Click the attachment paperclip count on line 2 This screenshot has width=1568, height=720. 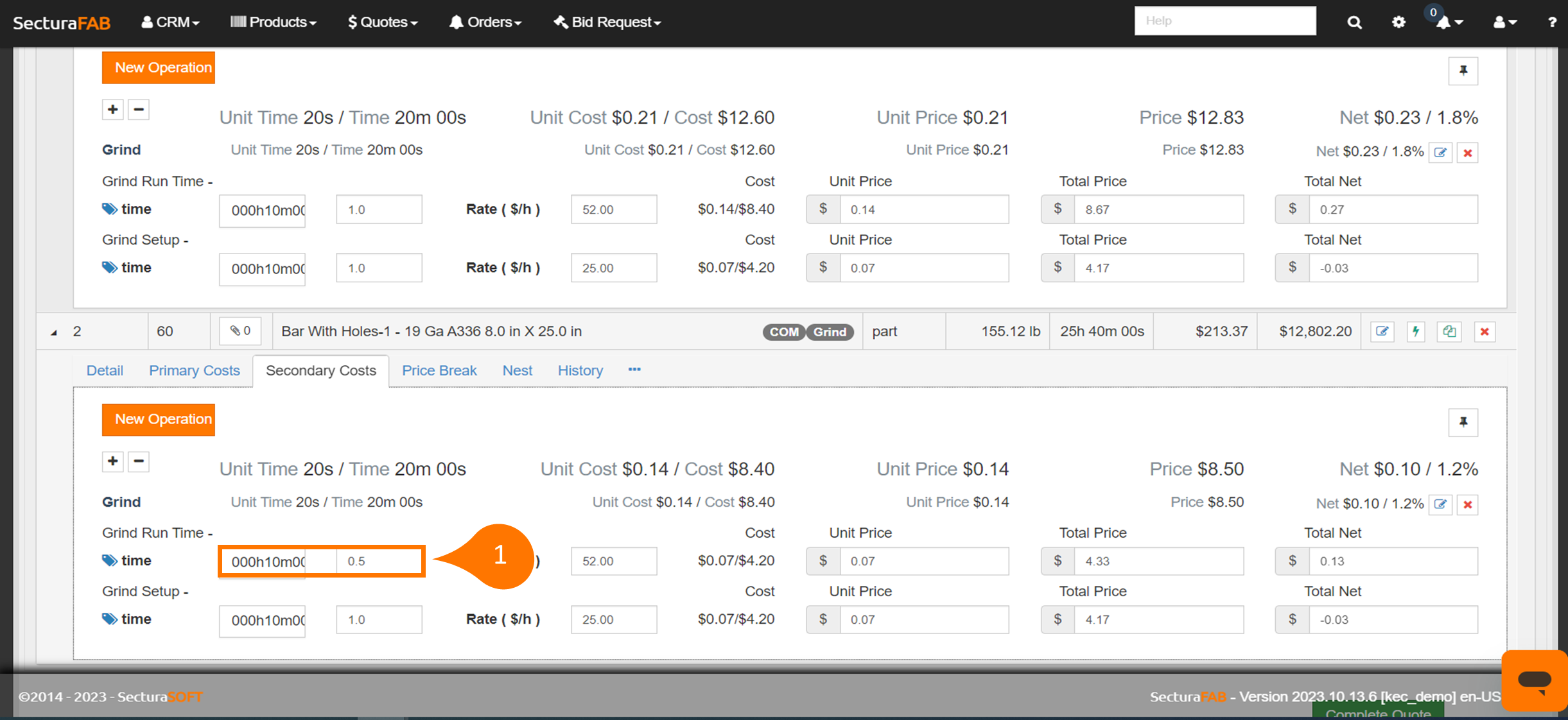pos(241,331)
